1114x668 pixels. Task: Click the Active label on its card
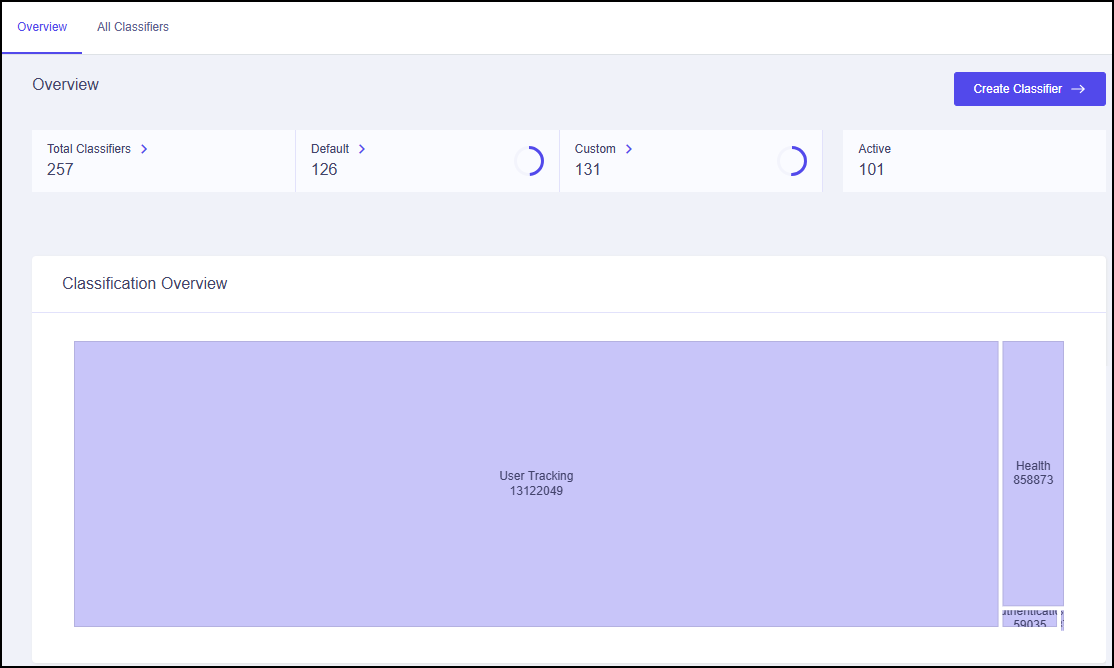coord(874,148)
